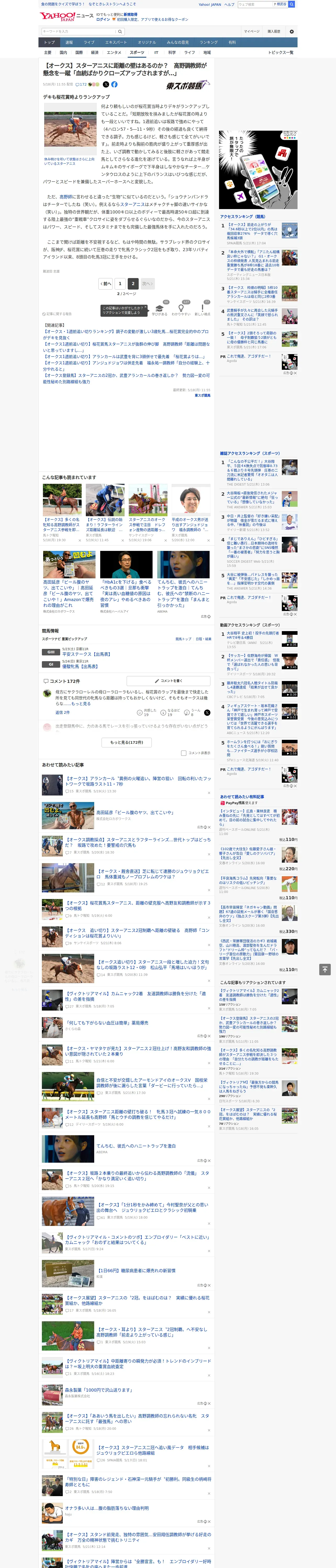Go to previous page with 前へ button

105,284
